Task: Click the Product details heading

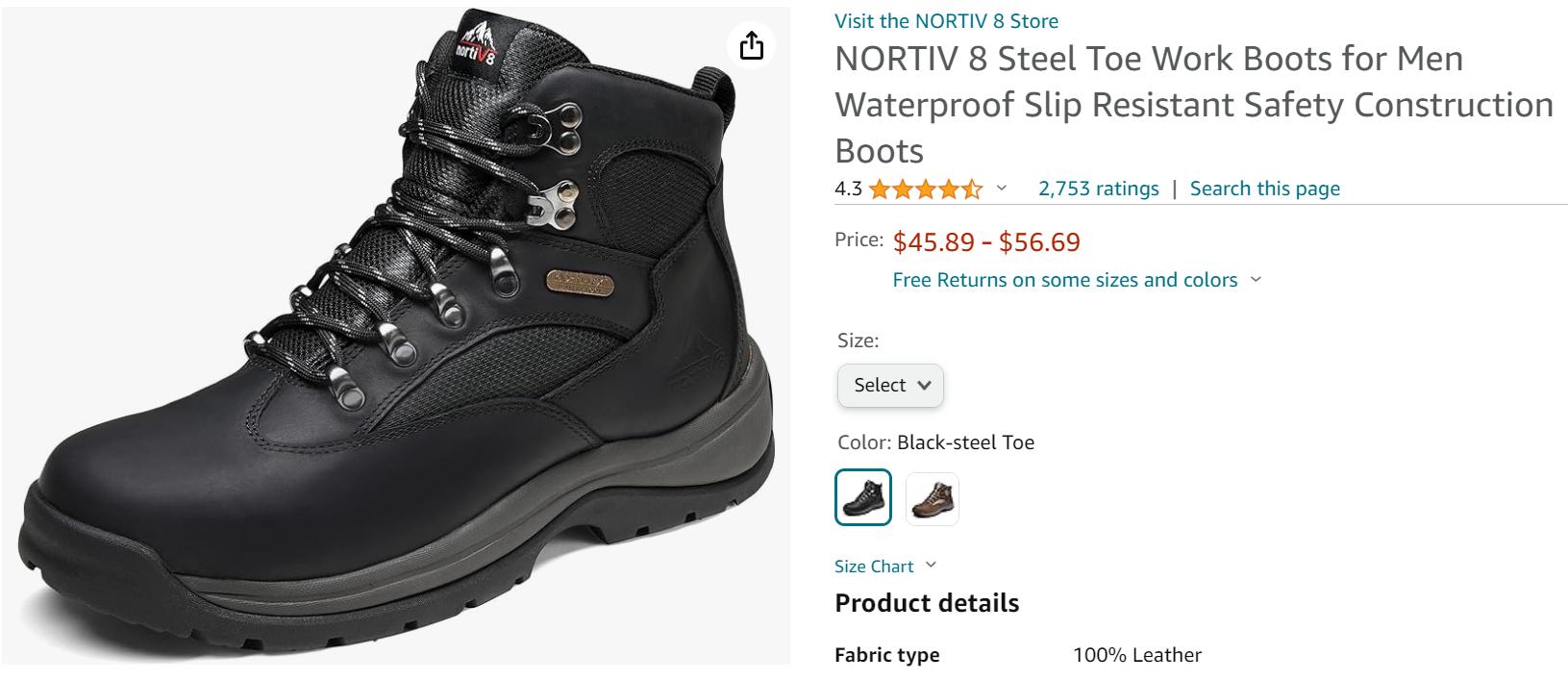Action: tap(927, 603)
